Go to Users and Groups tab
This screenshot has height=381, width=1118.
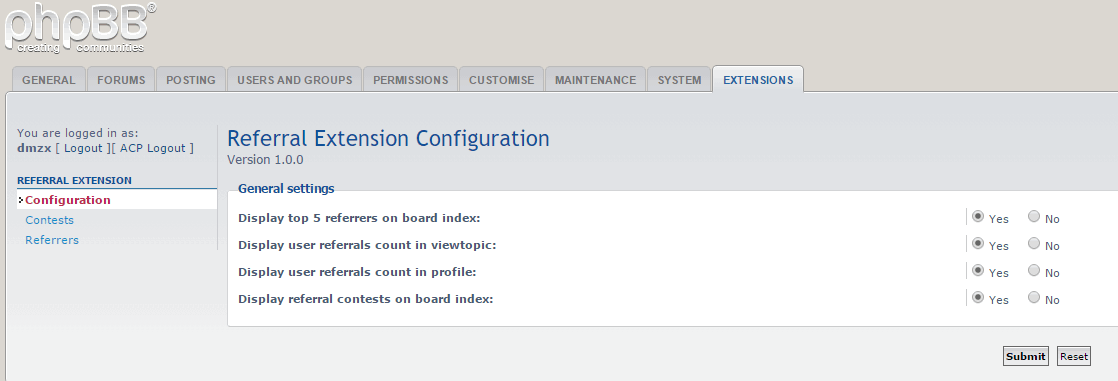click(x=294, y=80)
